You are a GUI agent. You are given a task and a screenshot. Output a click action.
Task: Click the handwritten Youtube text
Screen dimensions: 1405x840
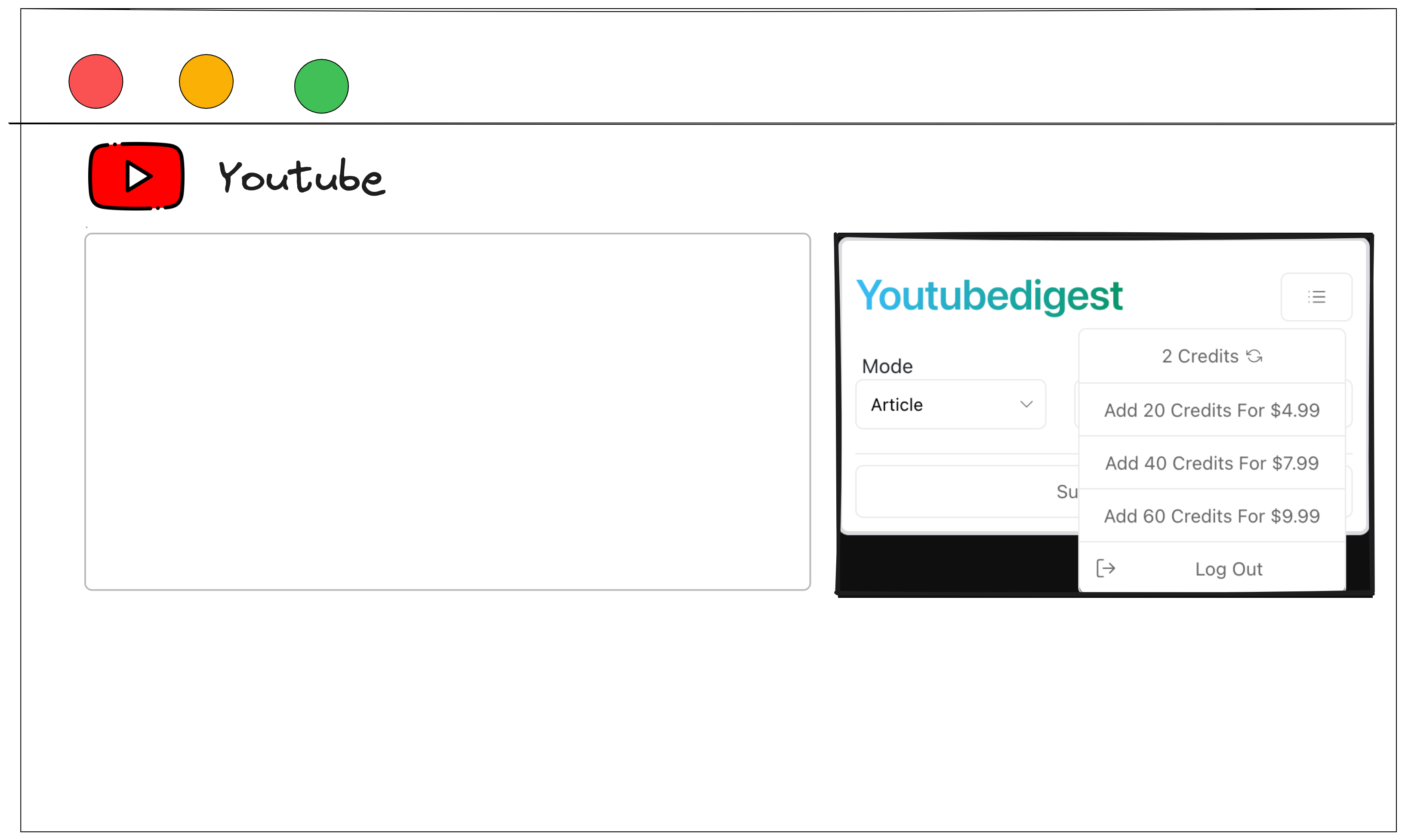[x=302, y=177]
